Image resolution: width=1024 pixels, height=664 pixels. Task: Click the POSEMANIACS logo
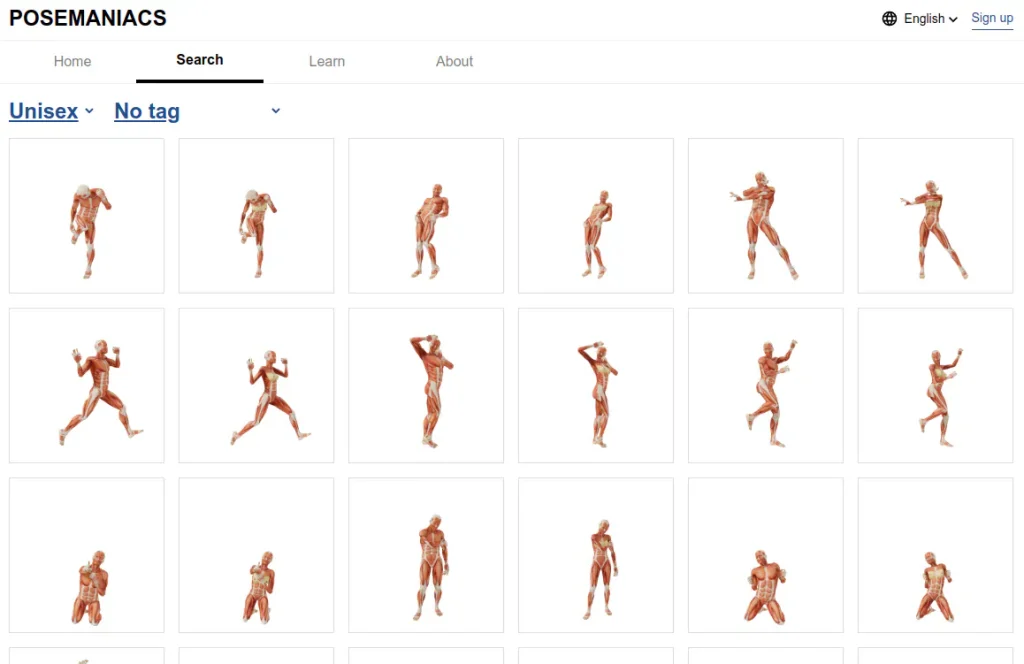tap(88, 18)
